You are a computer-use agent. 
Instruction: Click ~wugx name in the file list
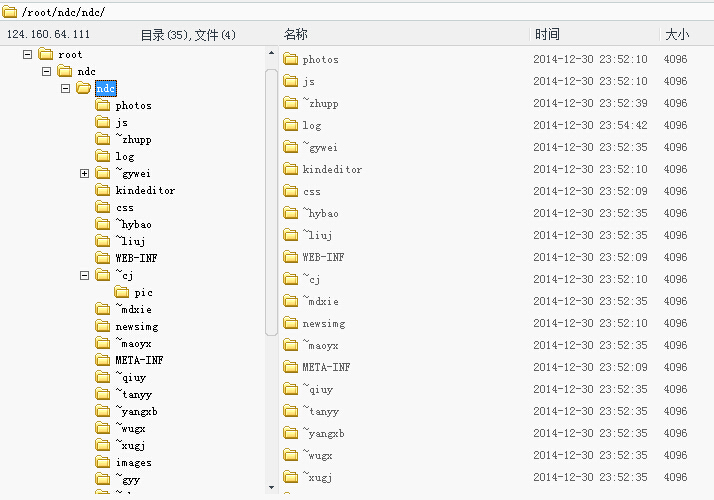pos(317,455)
